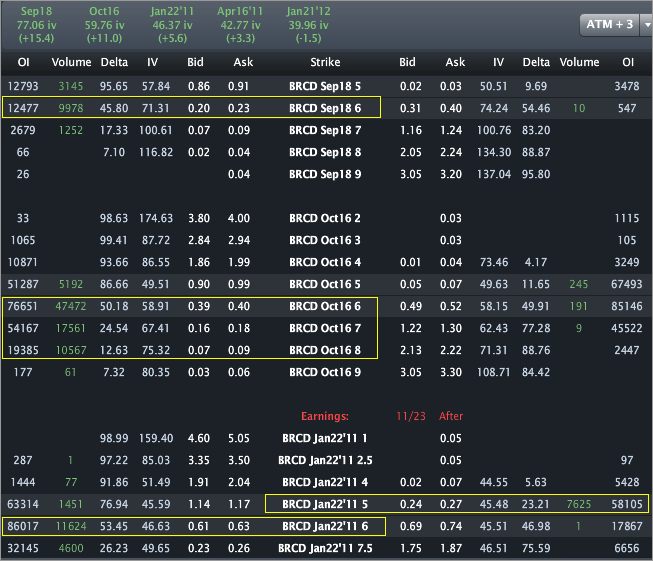
Task: Select the BRCD Oct16 9 strike
Action: [325, 372]
